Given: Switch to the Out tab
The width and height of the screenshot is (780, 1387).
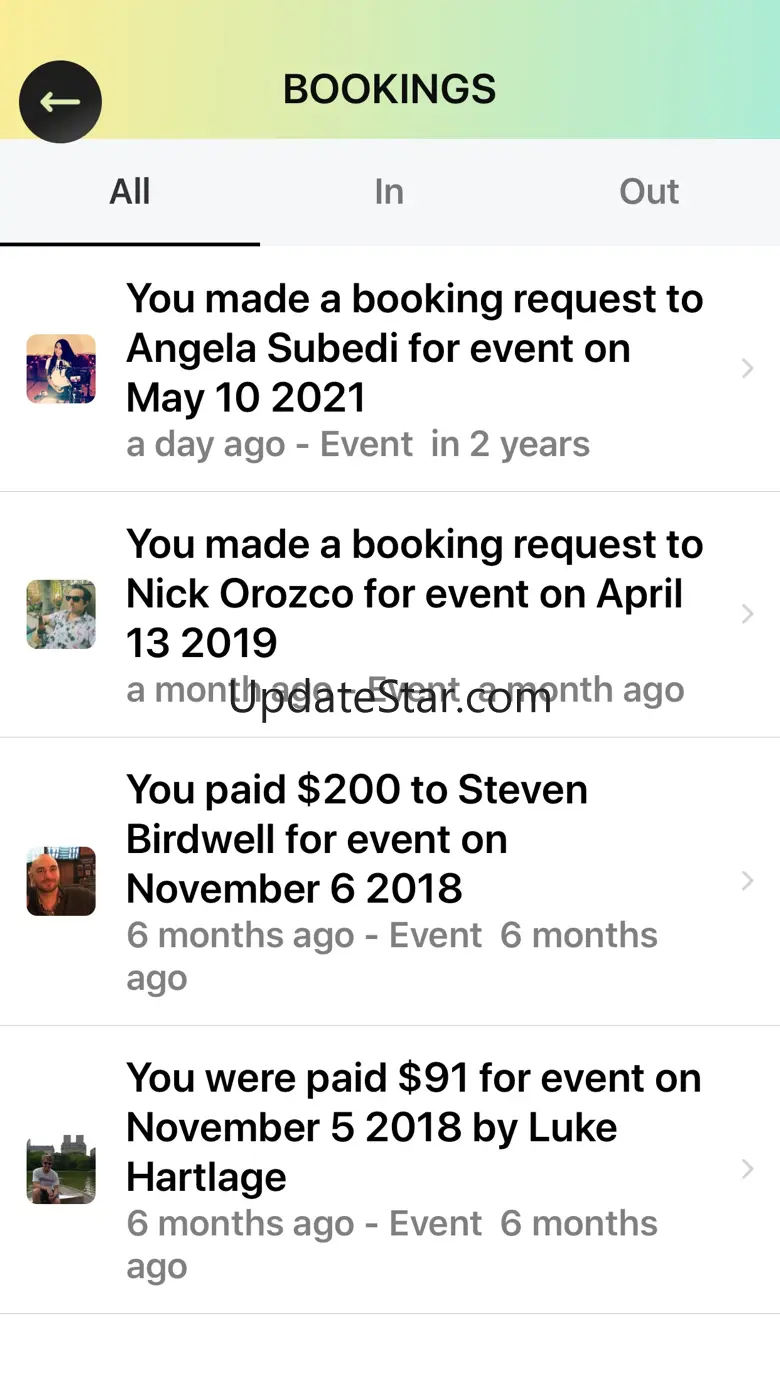Looking at the screenshot, I should (649, 192).
